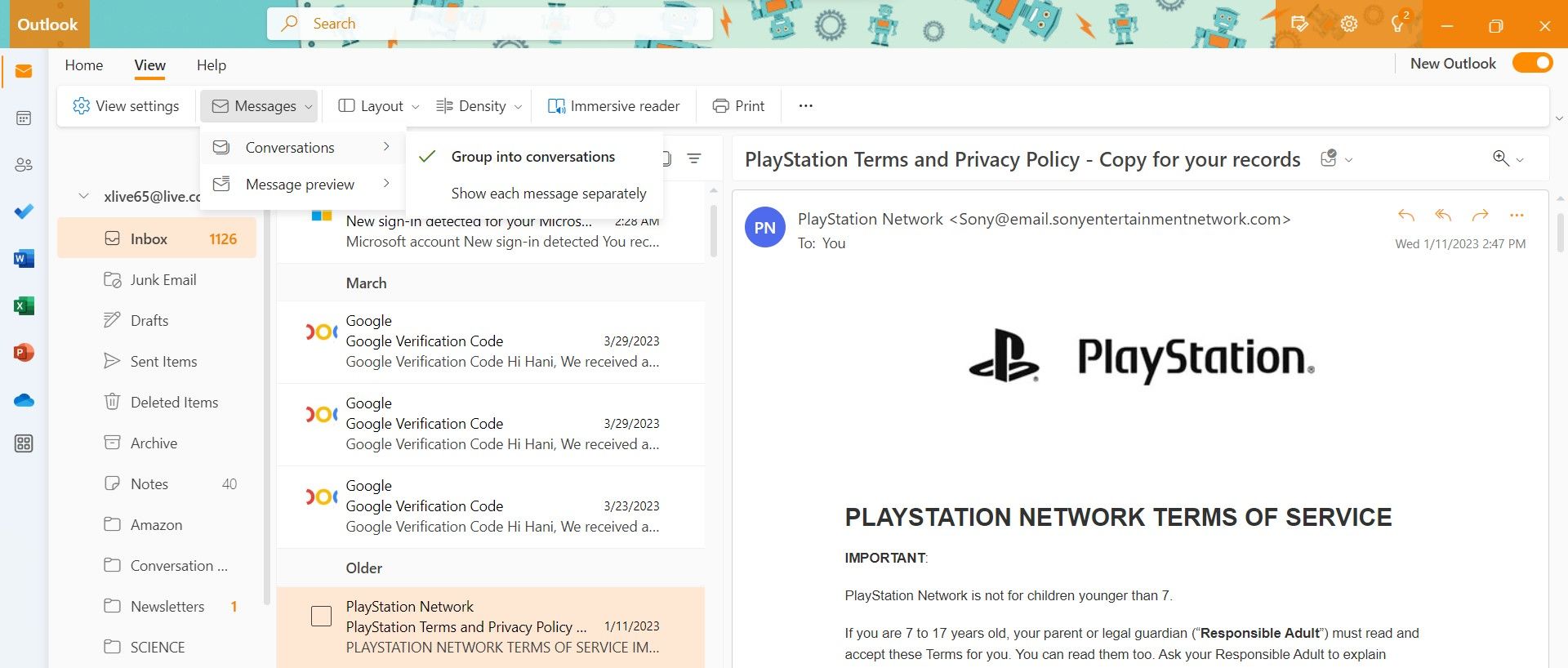Open the SCIENCE folder
The image size is (1568, 668).
pos(157,648)
